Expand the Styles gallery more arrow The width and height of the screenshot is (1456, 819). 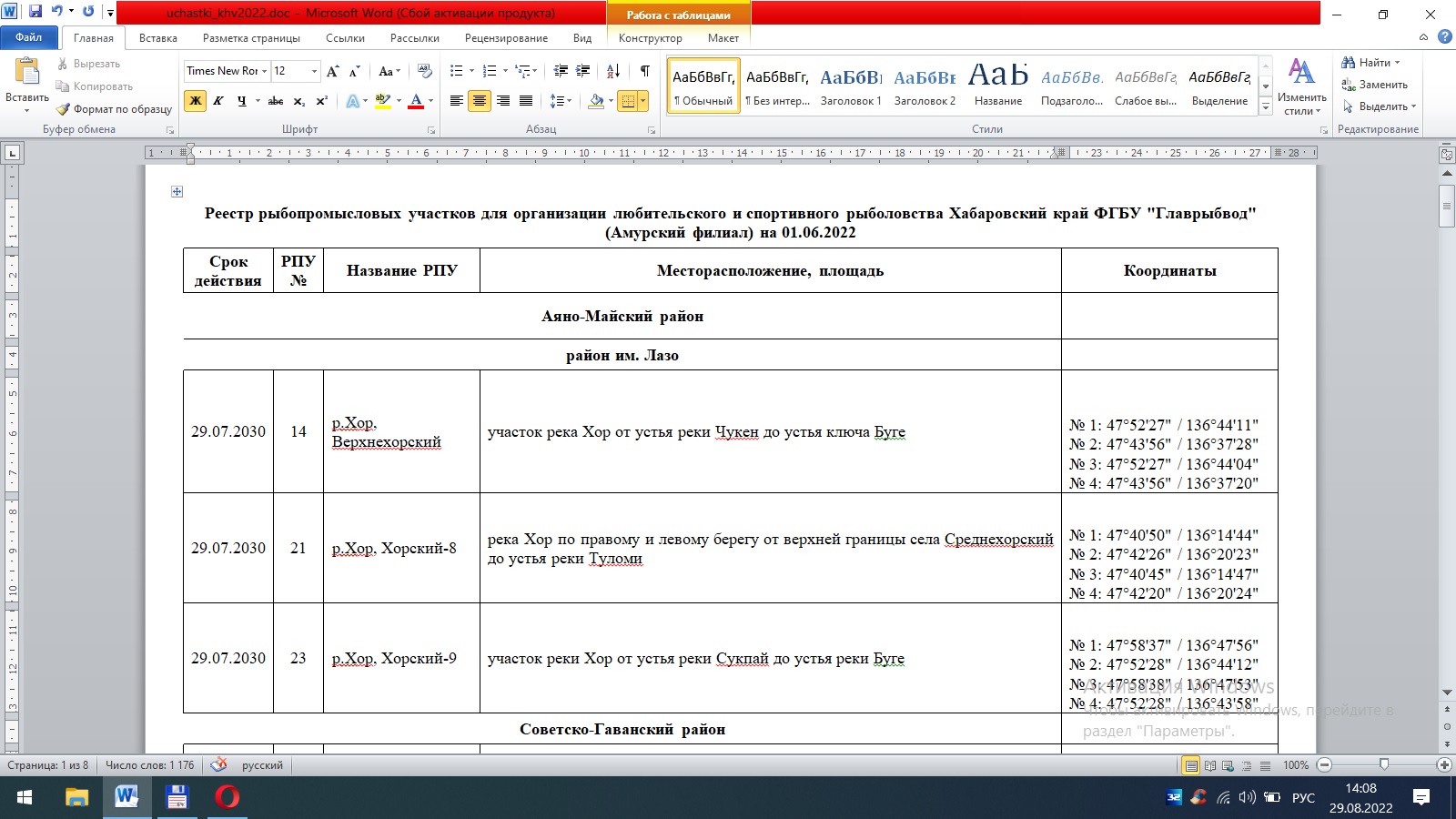click(x=1266, y=106)
